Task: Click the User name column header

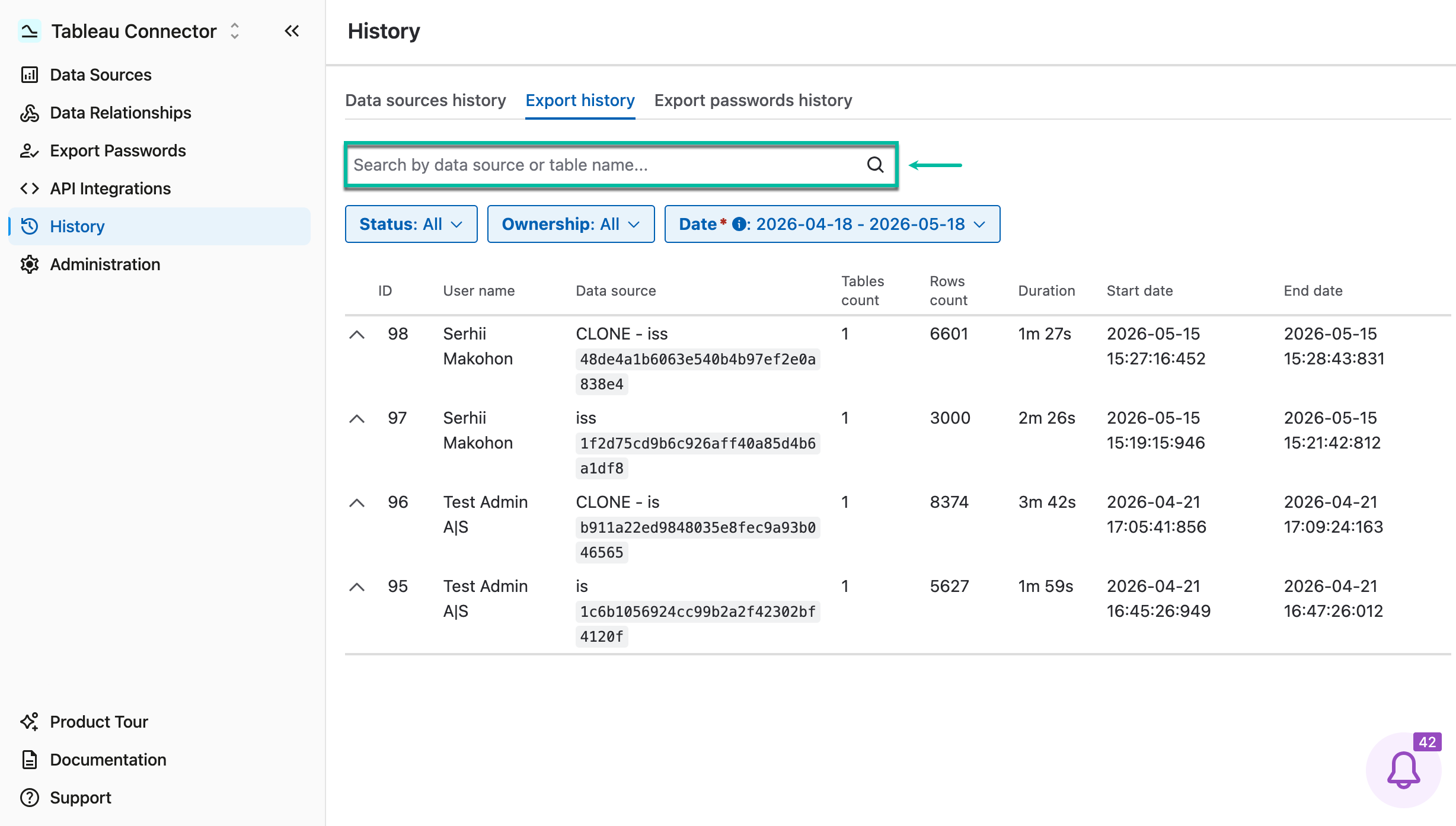Action: (479, 290)
